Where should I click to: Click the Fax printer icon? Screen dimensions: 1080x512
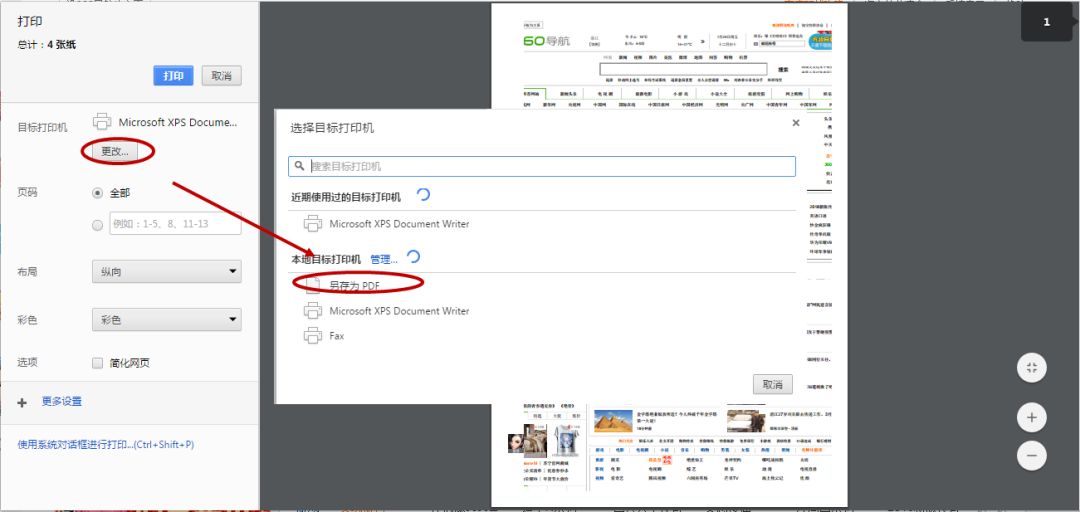coord(313,336)
